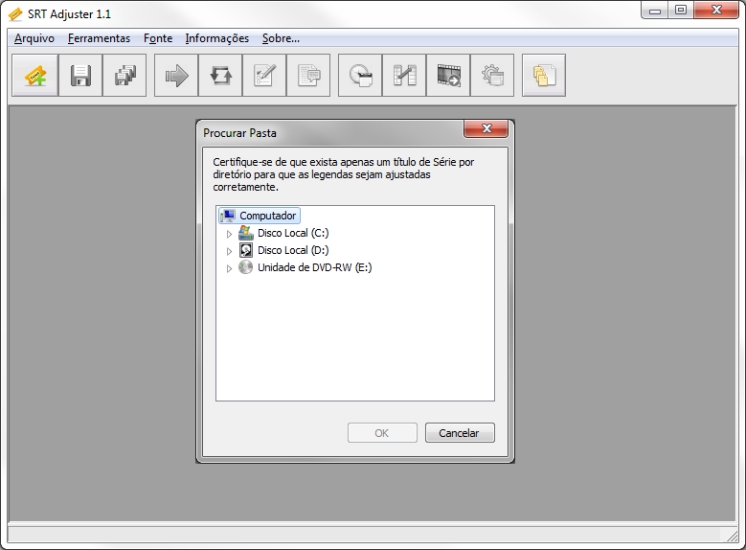Open the Fonte menu

tap(158, 38)
